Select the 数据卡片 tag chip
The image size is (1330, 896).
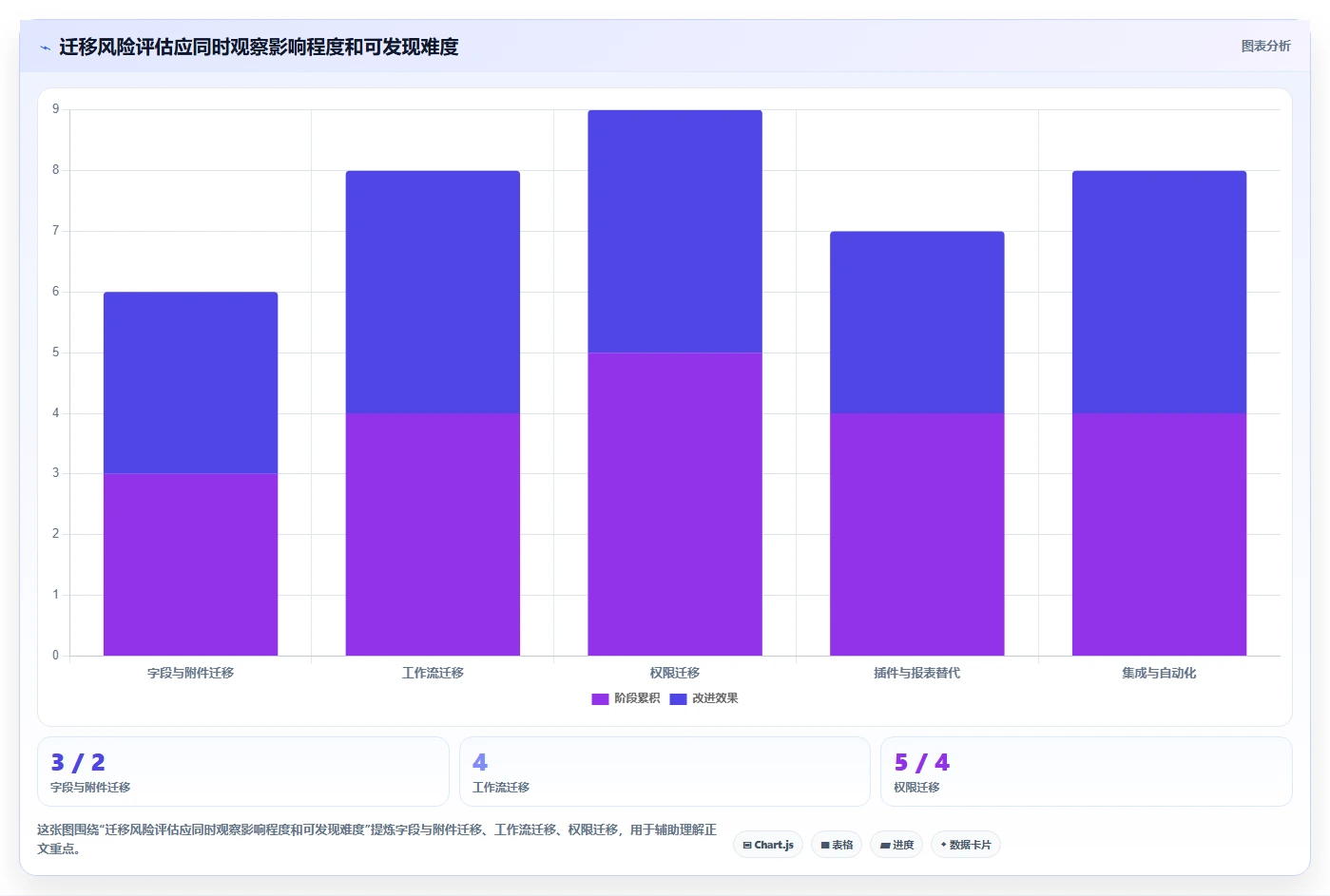point(966,845)
